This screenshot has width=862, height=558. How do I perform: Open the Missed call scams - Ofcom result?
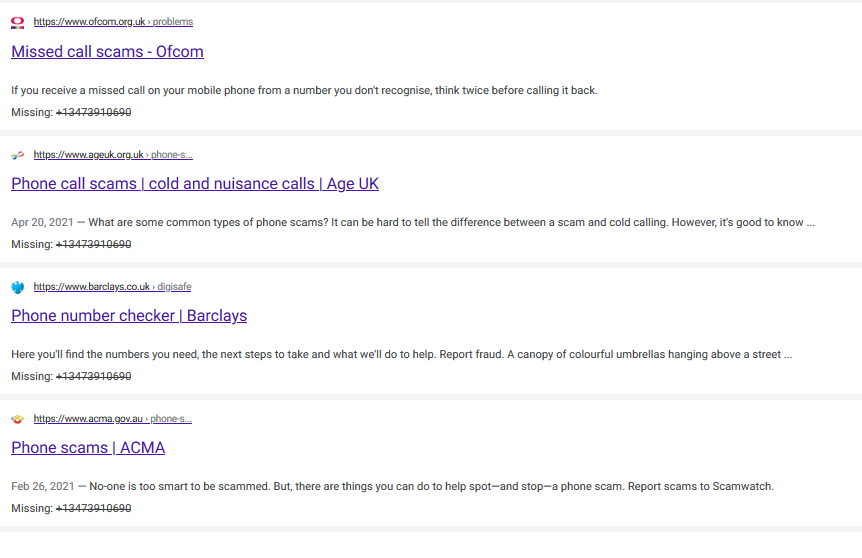click(x=107, y=52)
